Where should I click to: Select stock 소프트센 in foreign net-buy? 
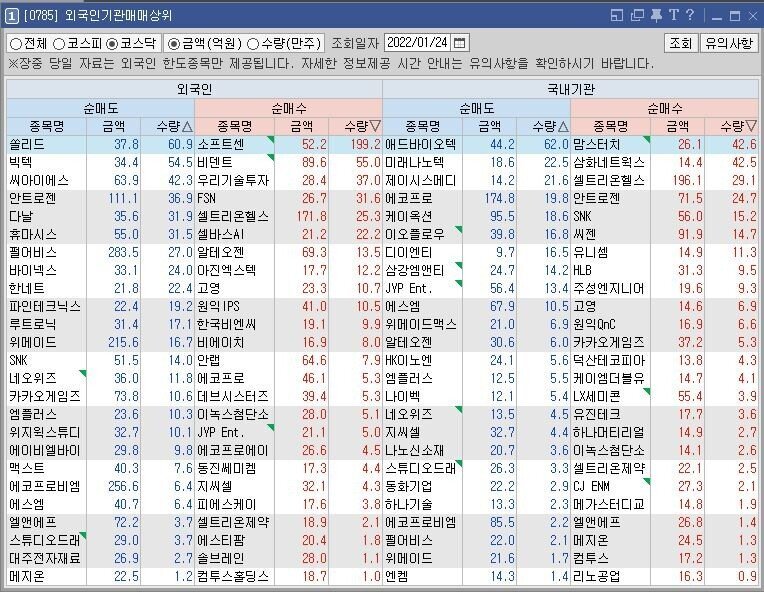[221, 145]
